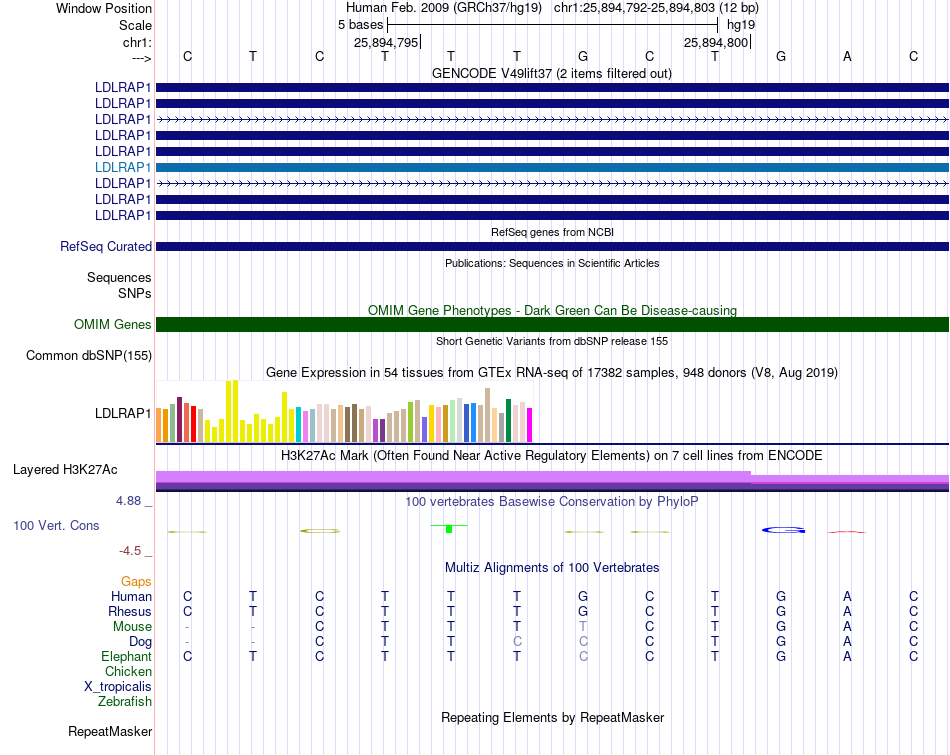Select the Elephant alignment row label
Screen dimensions: 950x755
click(x=127, y=657)
